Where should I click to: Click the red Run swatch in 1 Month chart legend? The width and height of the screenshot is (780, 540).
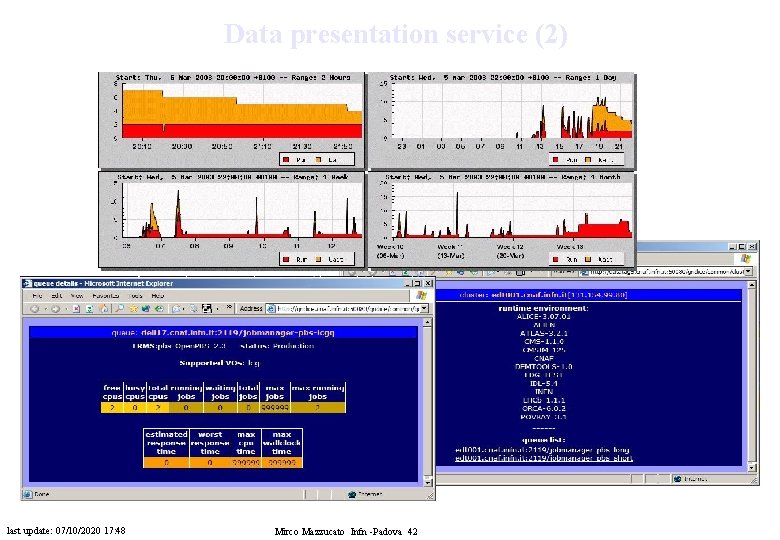pos(556,259)
